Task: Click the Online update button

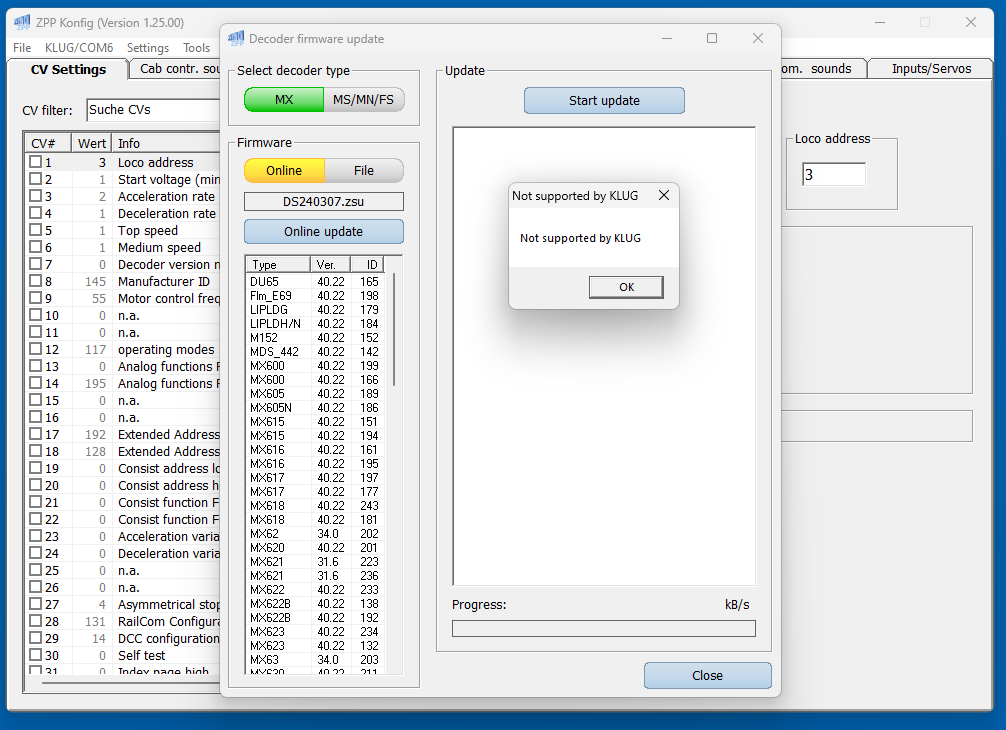Action: click(324, 232)
